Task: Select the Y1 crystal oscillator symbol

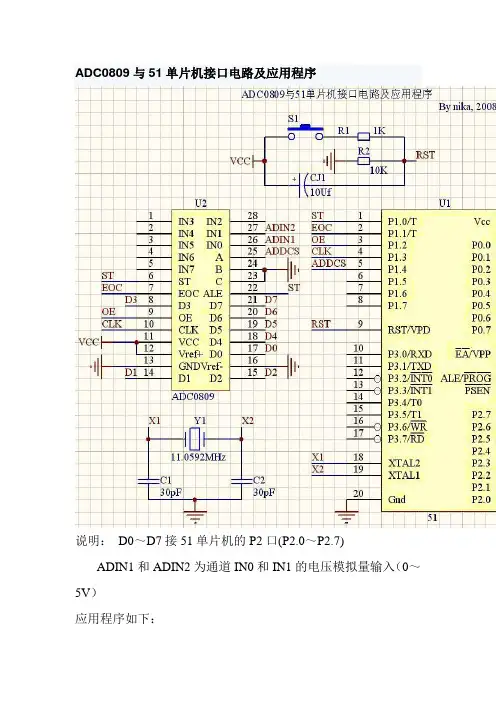Action: tap(195, 439)
